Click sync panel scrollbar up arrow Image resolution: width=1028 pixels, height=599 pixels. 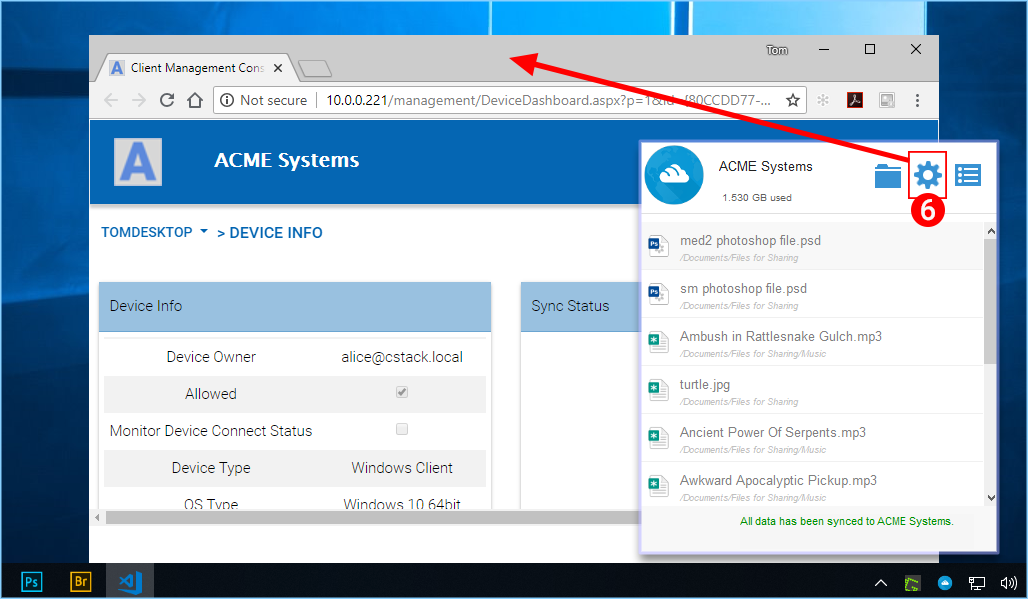(991, 231)
